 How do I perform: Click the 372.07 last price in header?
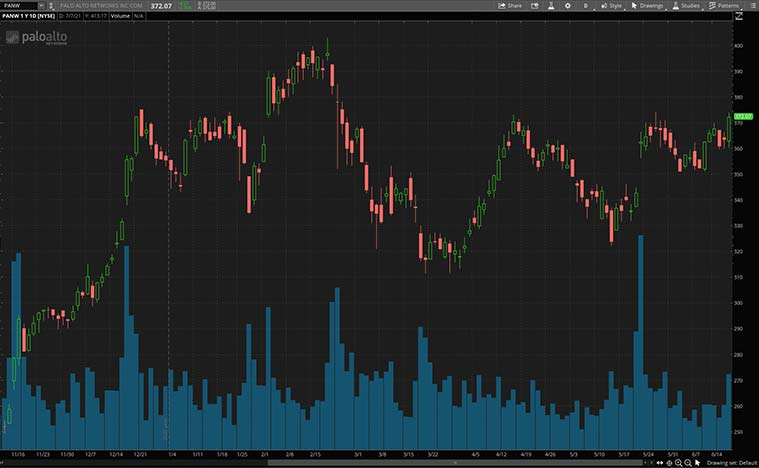click(161, 6)
